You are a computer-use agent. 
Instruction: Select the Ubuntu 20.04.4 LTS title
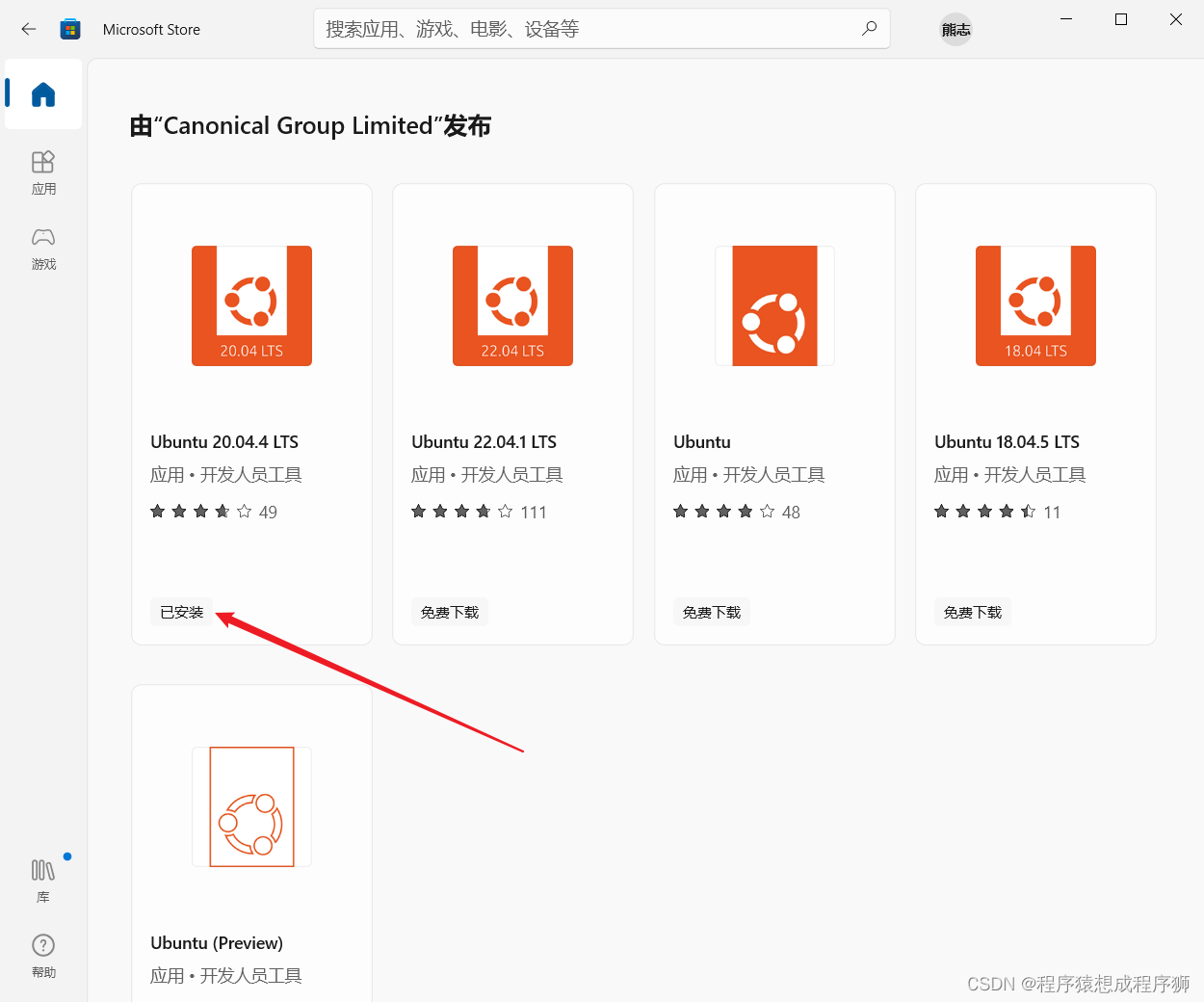click(x=224, y=442)
